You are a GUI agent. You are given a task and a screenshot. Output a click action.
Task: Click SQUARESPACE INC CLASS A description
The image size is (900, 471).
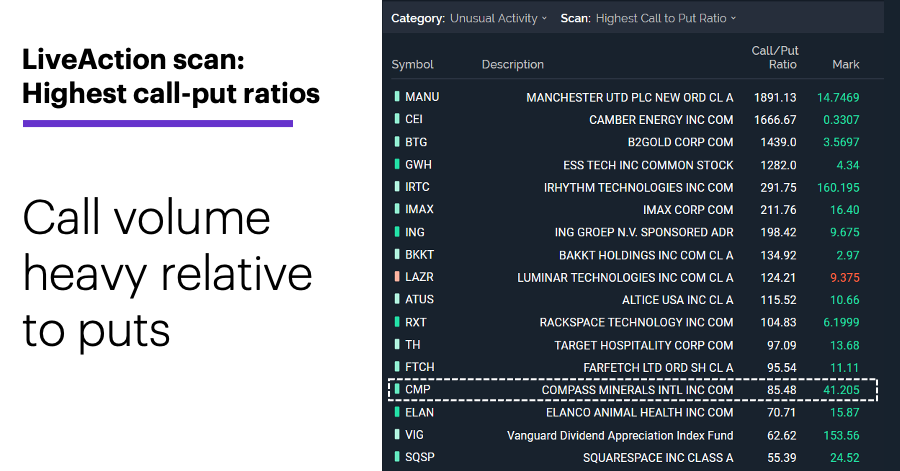(x=658, y=458)
